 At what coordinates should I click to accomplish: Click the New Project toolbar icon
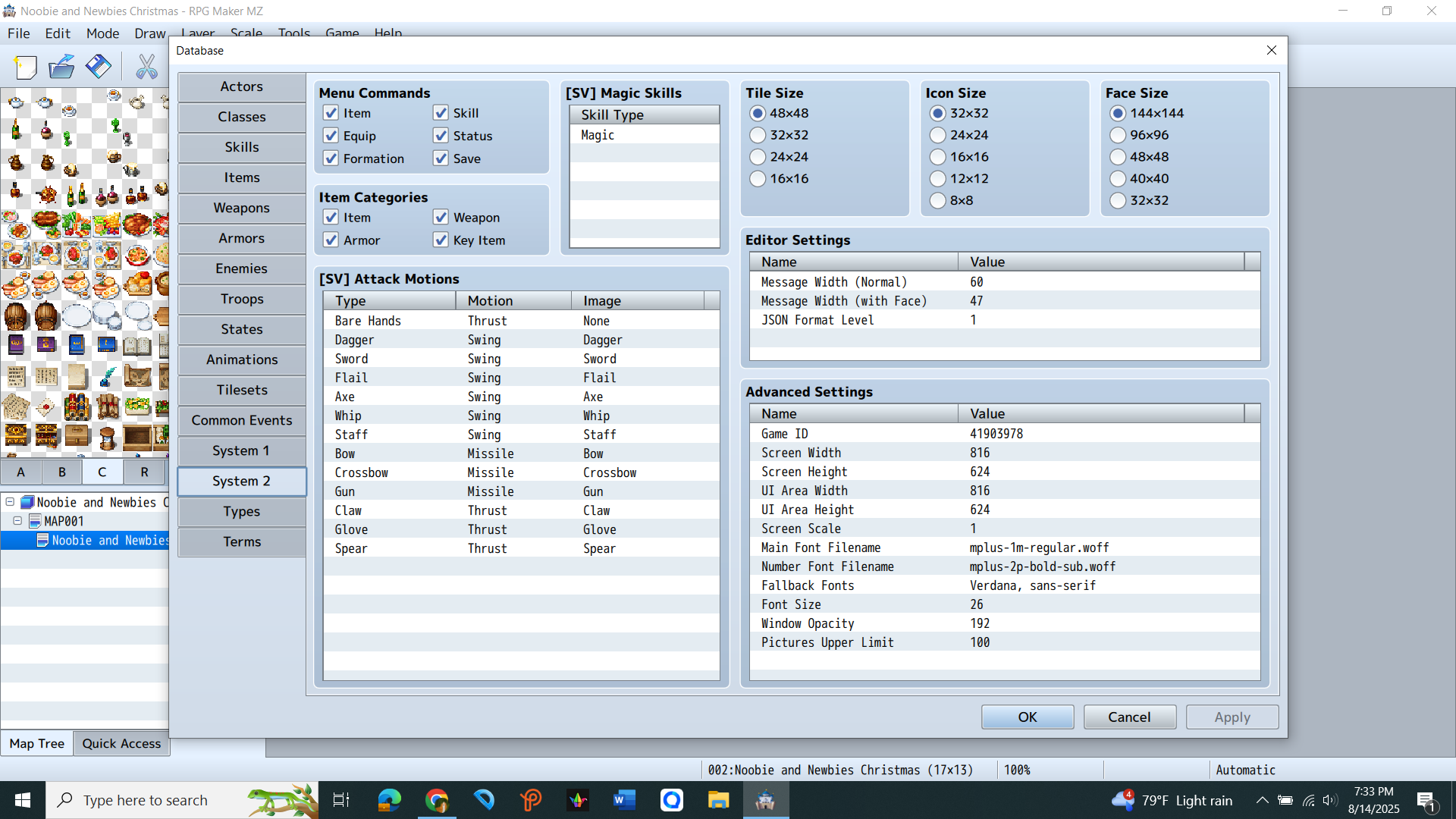[25, 67]
